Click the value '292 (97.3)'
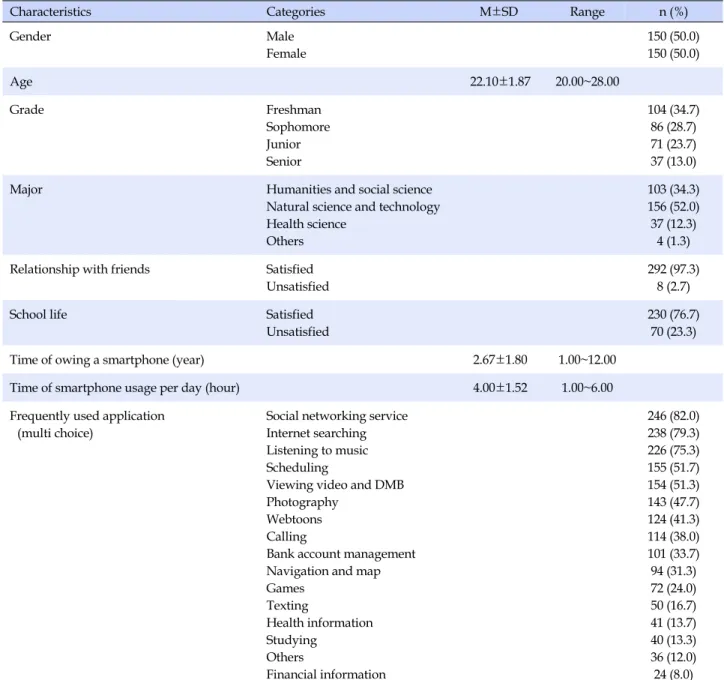This screenshot has height=680, width=724. (x=673, y=270)
